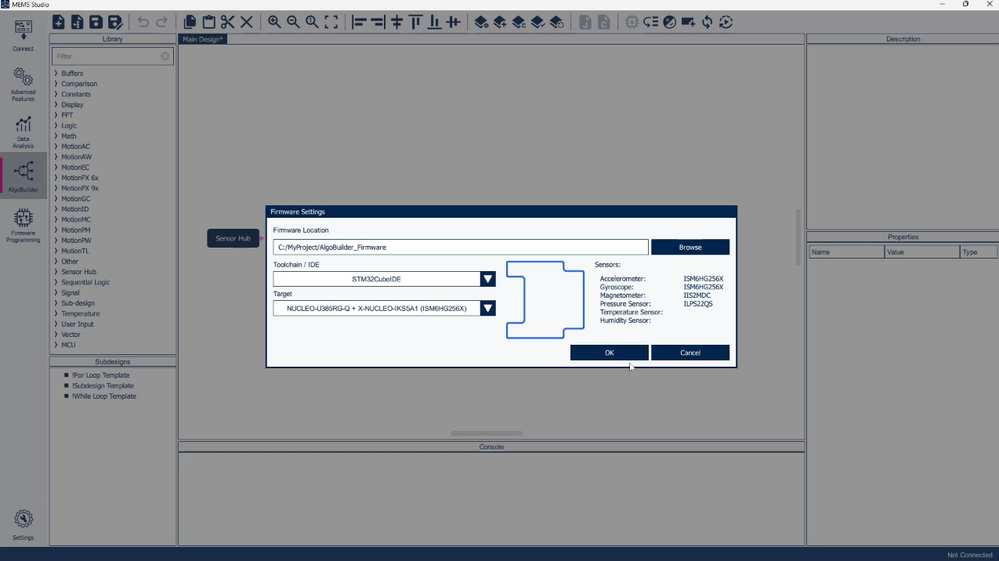
Task: Click the Delete X icon in toolbar
Action: pos(247,22)
